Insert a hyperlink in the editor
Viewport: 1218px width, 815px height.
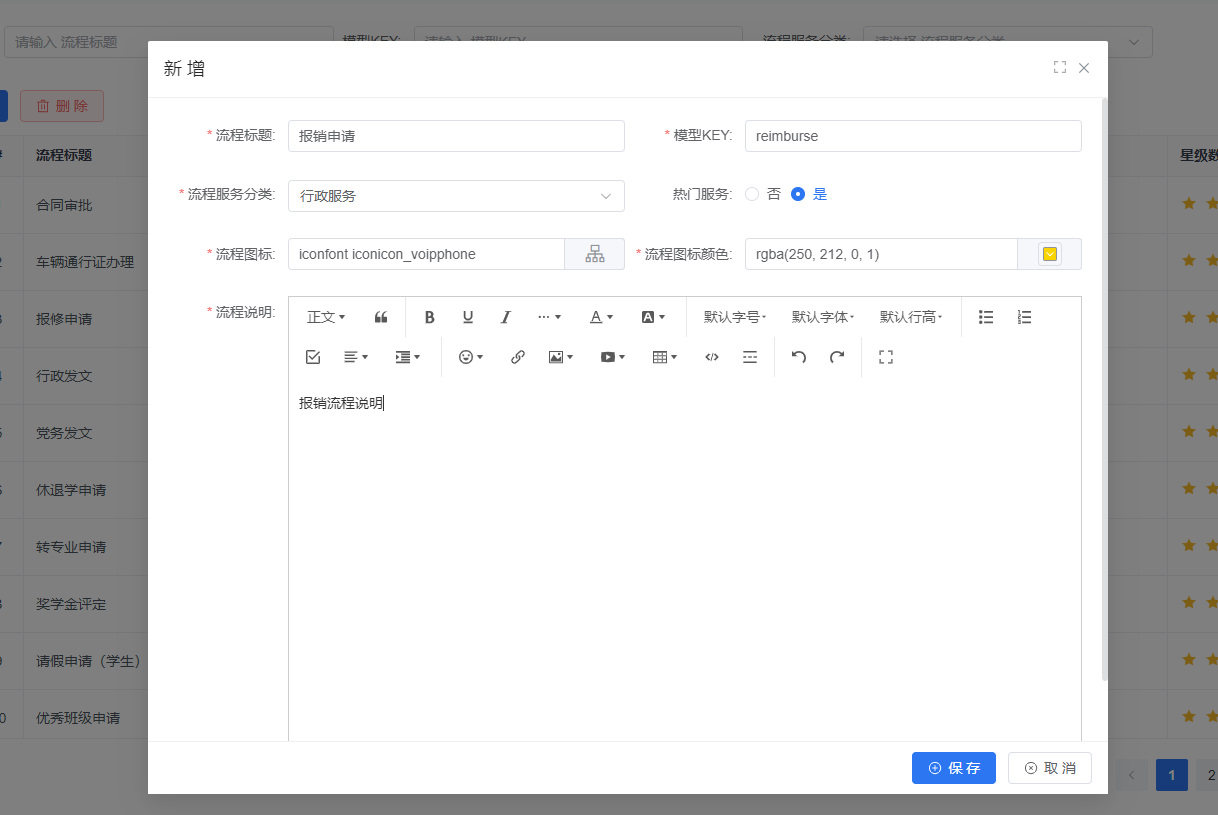coord(517,357)
